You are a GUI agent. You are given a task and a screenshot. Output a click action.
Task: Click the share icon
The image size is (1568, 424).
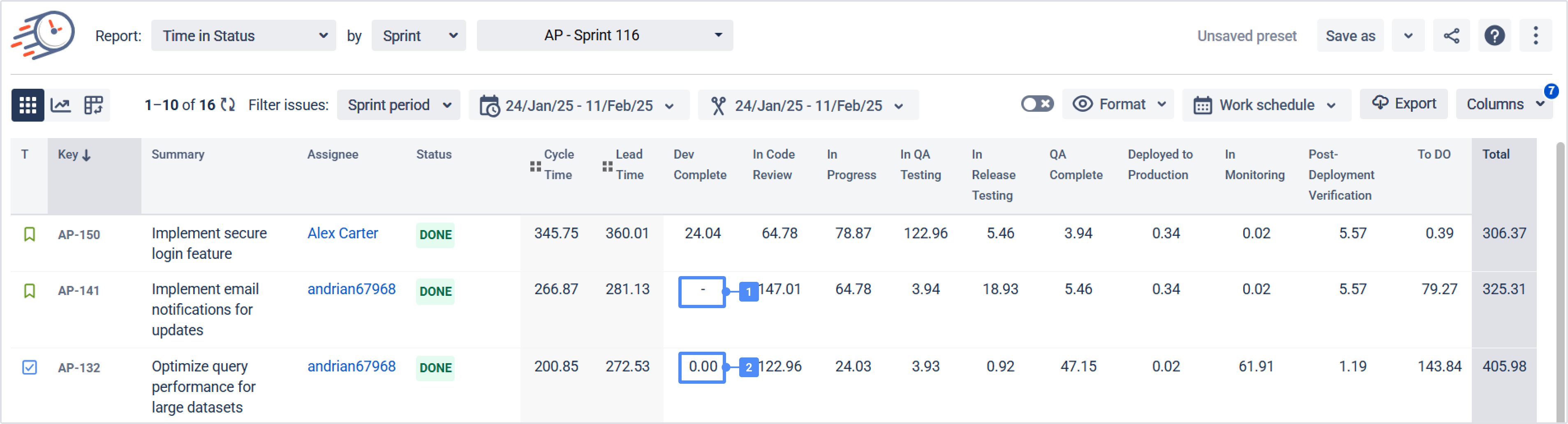(1451, 36)
